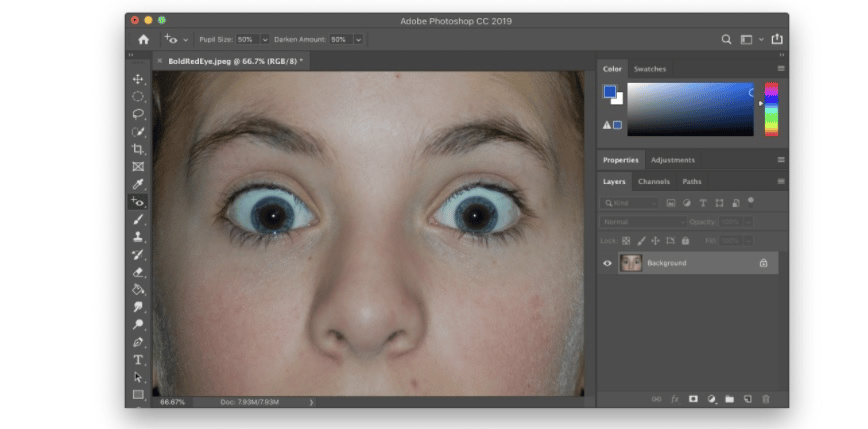Select the Brush tool

[138, 219]
